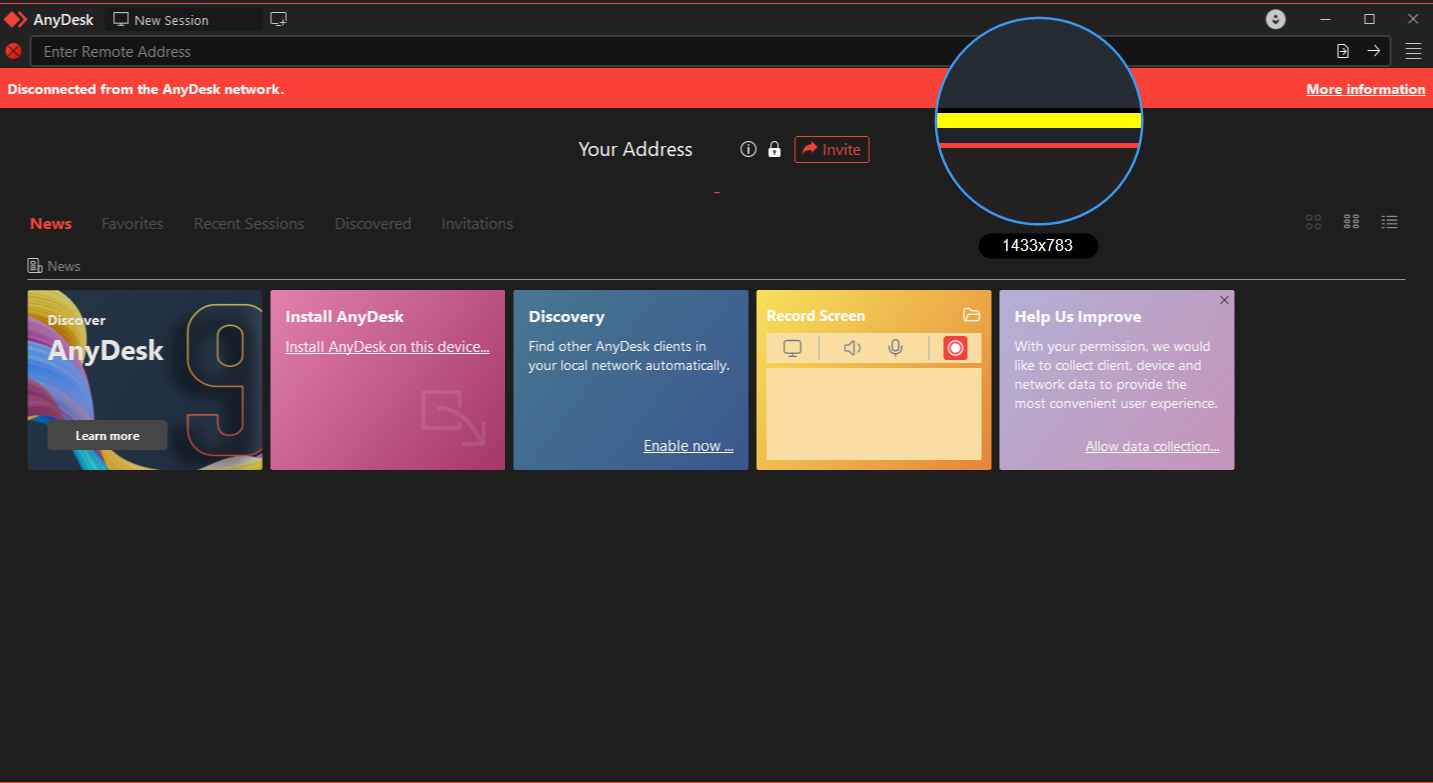This screenshot has width=1433, height=783.
Task: Open the Discover AnyDesk 9 thumbnail card
Action: click(x=145, y=380)
